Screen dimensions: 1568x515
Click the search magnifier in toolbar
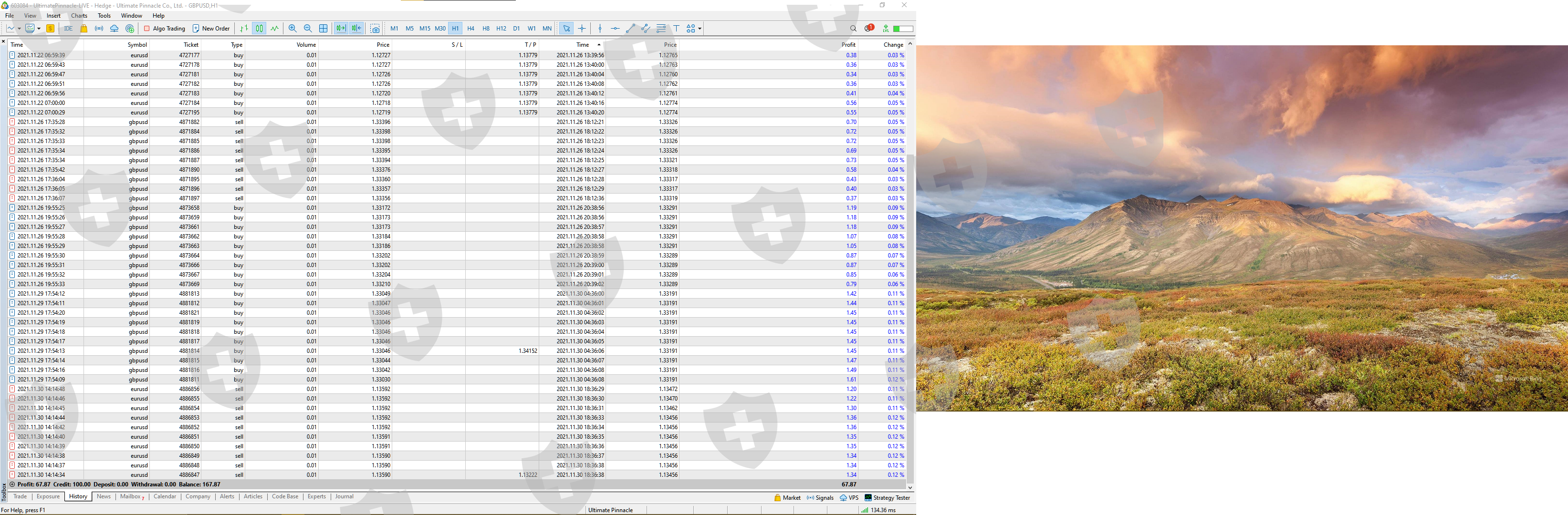853,29
